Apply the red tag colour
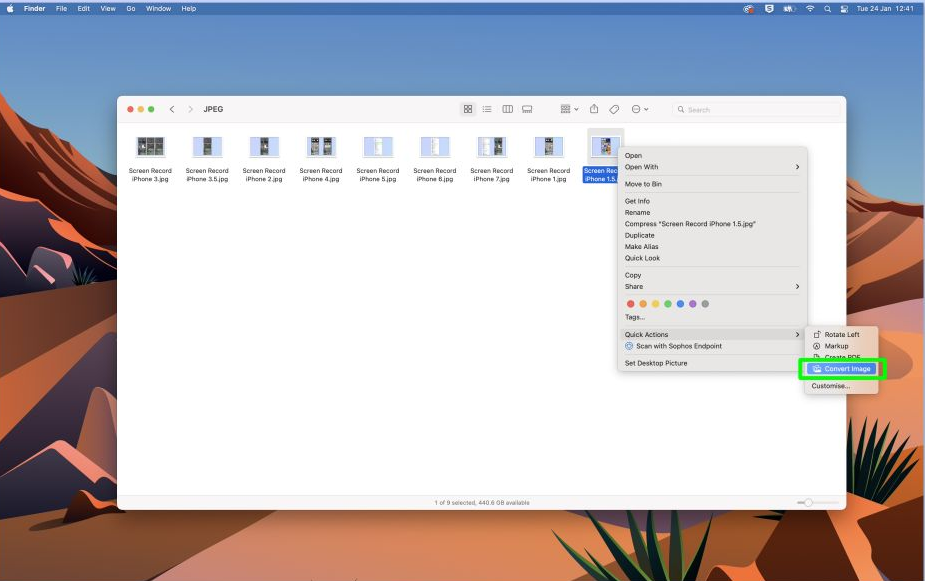This screenshot has width=925, height=581. 631,304
